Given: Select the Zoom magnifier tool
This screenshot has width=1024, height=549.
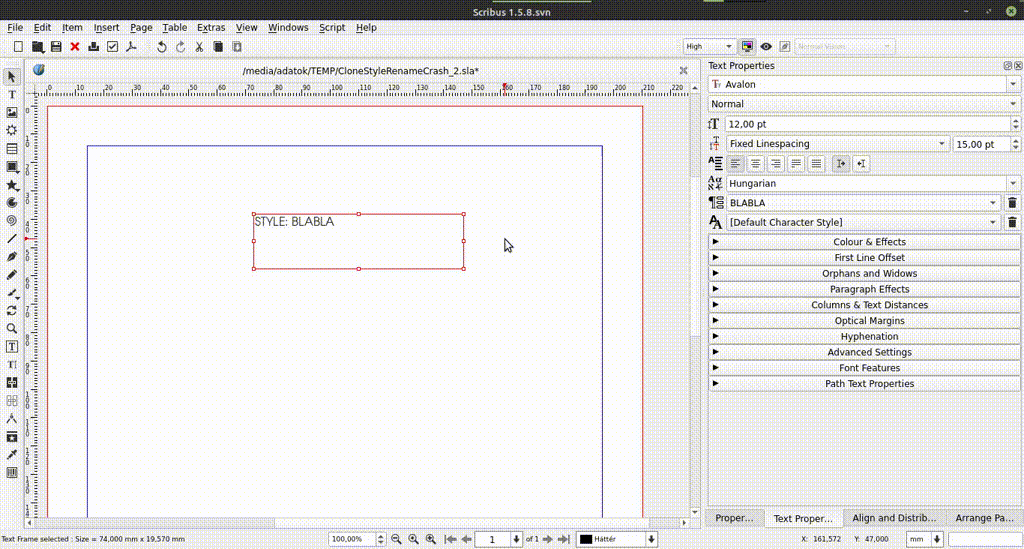Looking at the screenshot, I should point(12,328).
